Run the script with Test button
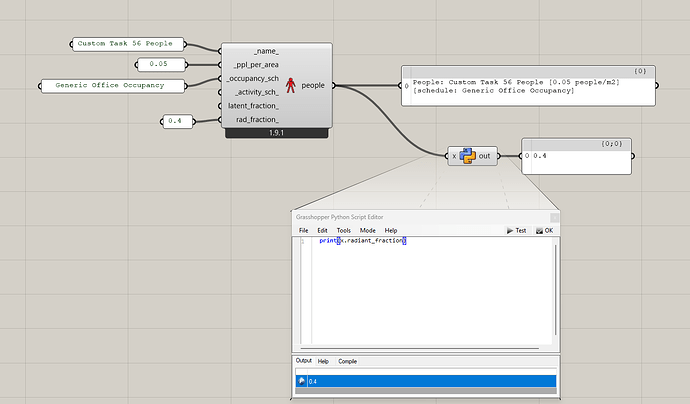 click(516, 230)
